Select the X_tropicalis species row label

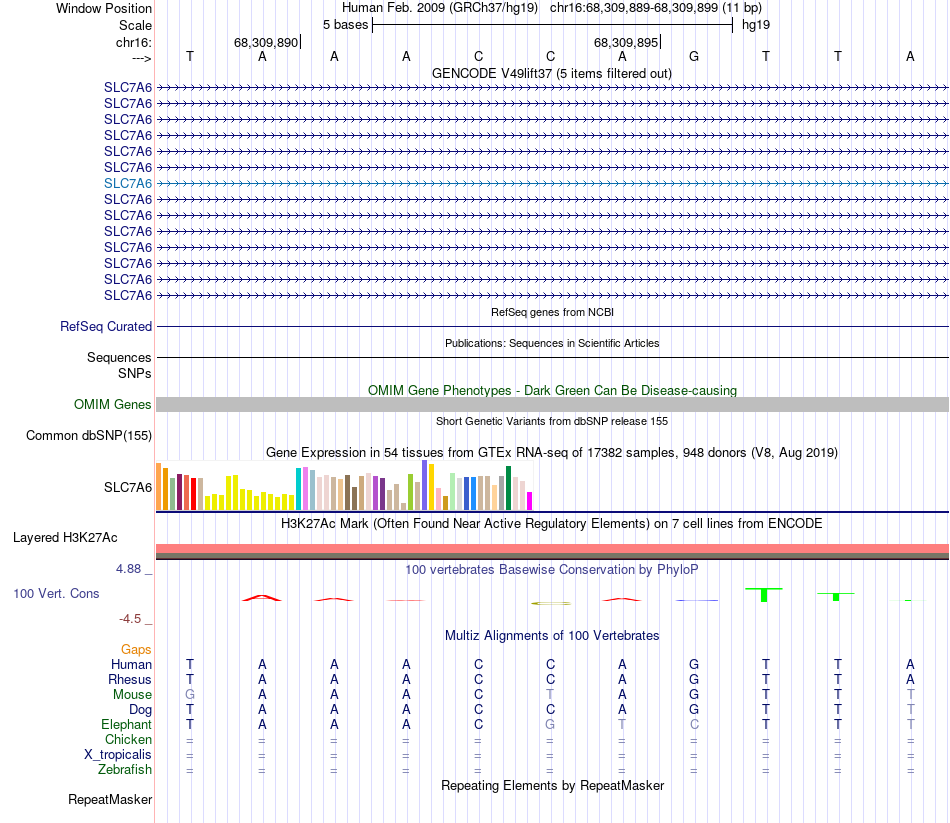point(118,755)
